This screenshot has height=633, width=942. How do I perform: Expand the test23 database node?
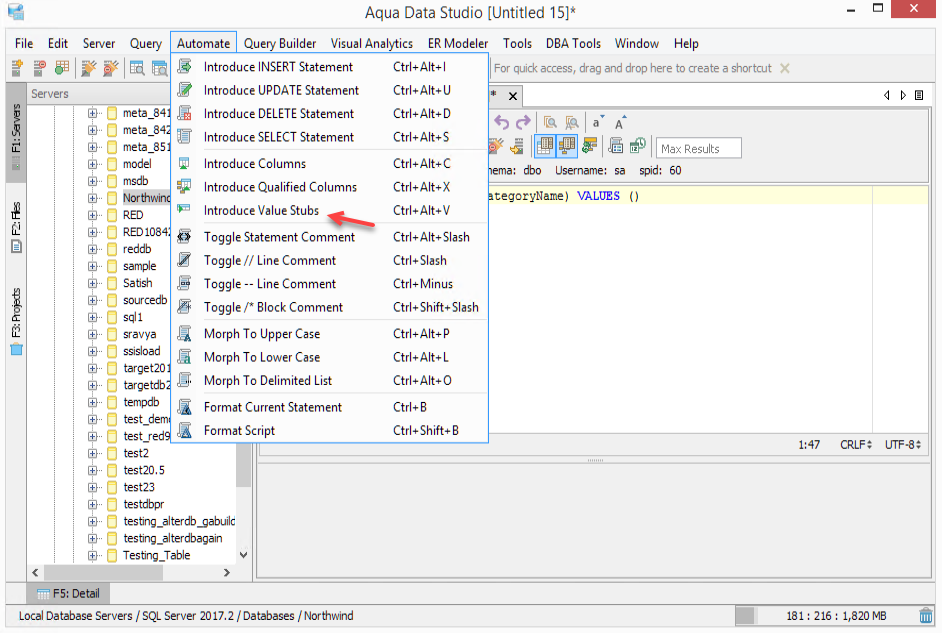(93, 487)
